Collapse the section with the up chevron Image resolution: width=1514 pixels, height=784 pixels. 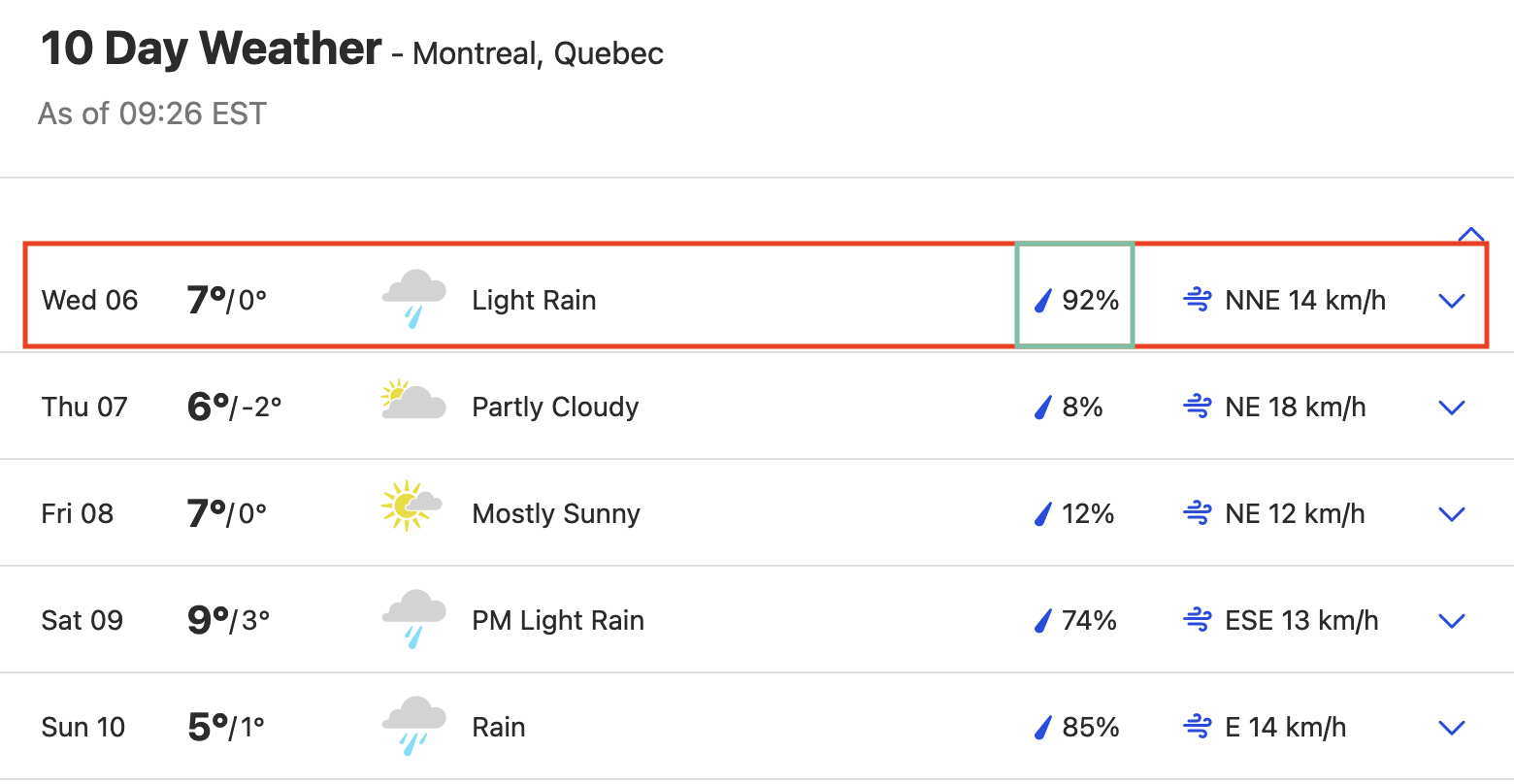click(1471, 234)
